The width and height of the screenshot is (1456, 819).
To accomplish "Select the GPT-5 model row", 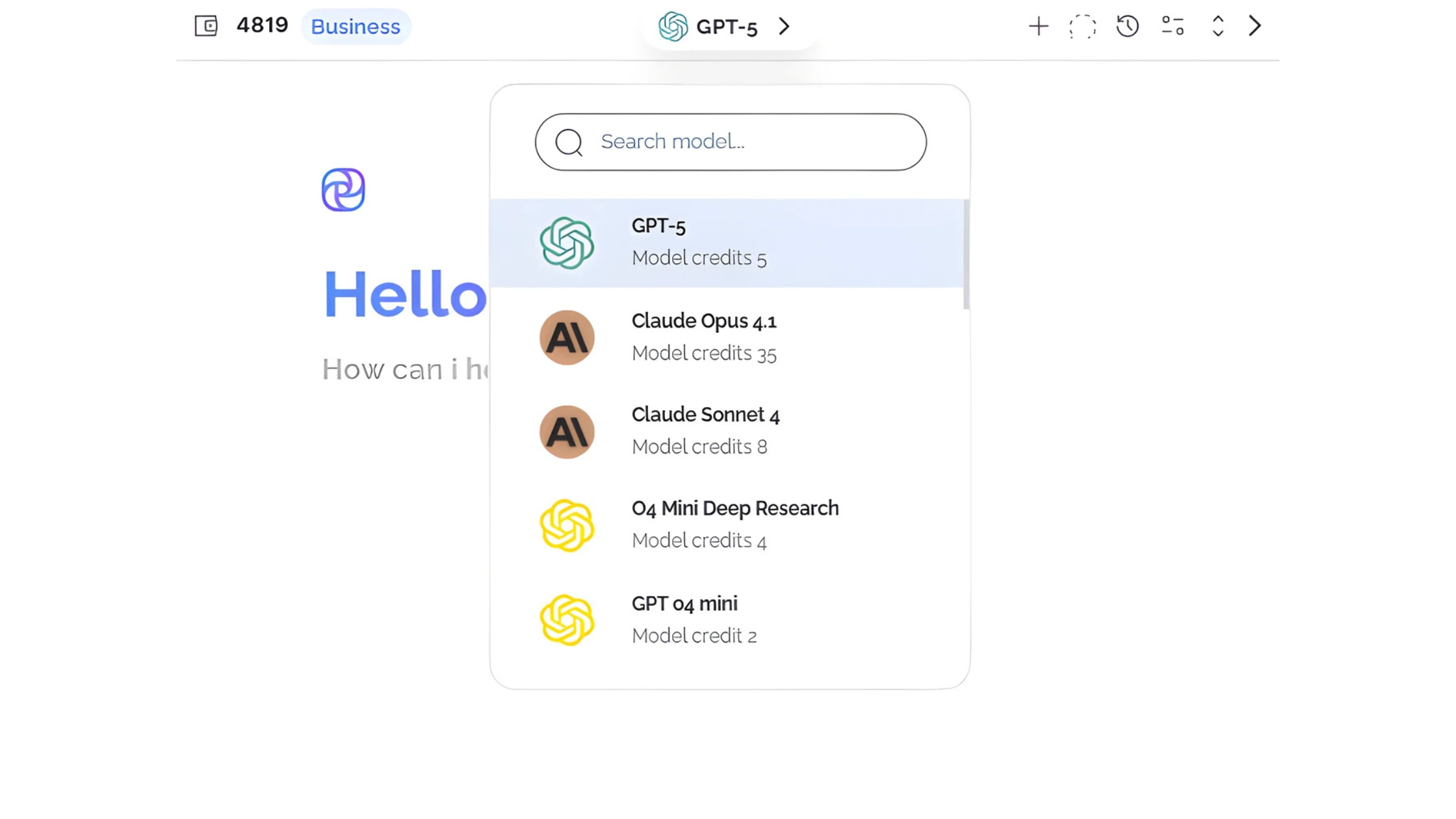I will [x=727, y=243].
